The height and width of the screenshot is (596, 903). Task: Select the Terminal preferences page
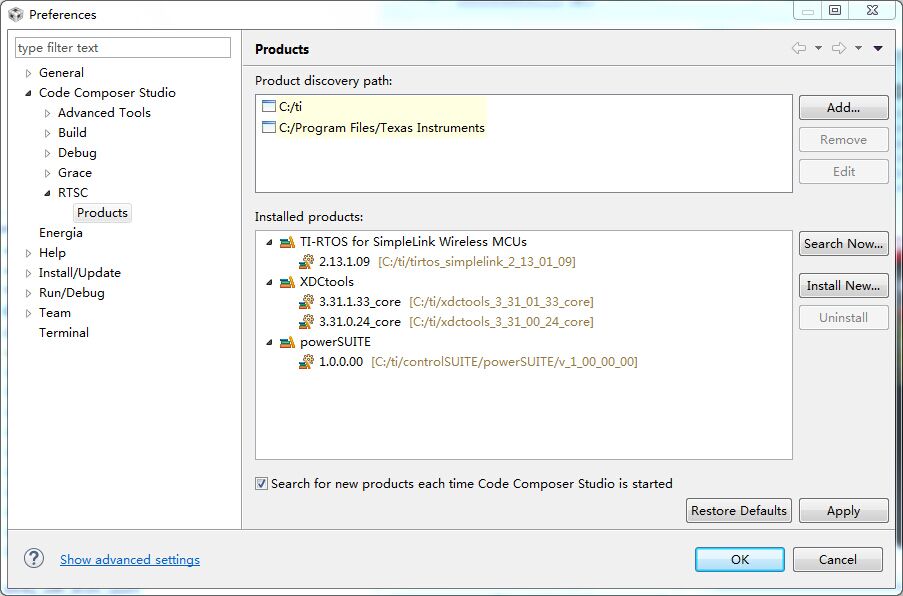(x=64, y=333)
